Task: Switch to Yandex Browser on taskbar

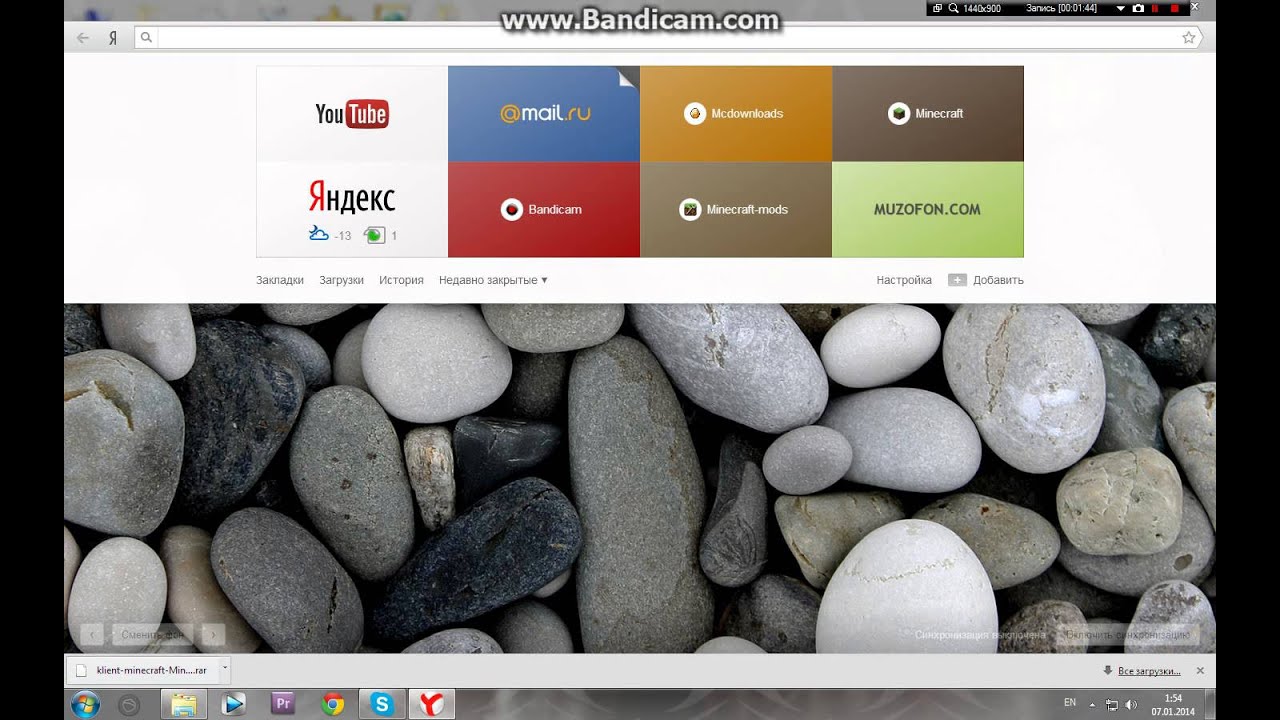Action: pyautogui.click(x=432, y=704)
